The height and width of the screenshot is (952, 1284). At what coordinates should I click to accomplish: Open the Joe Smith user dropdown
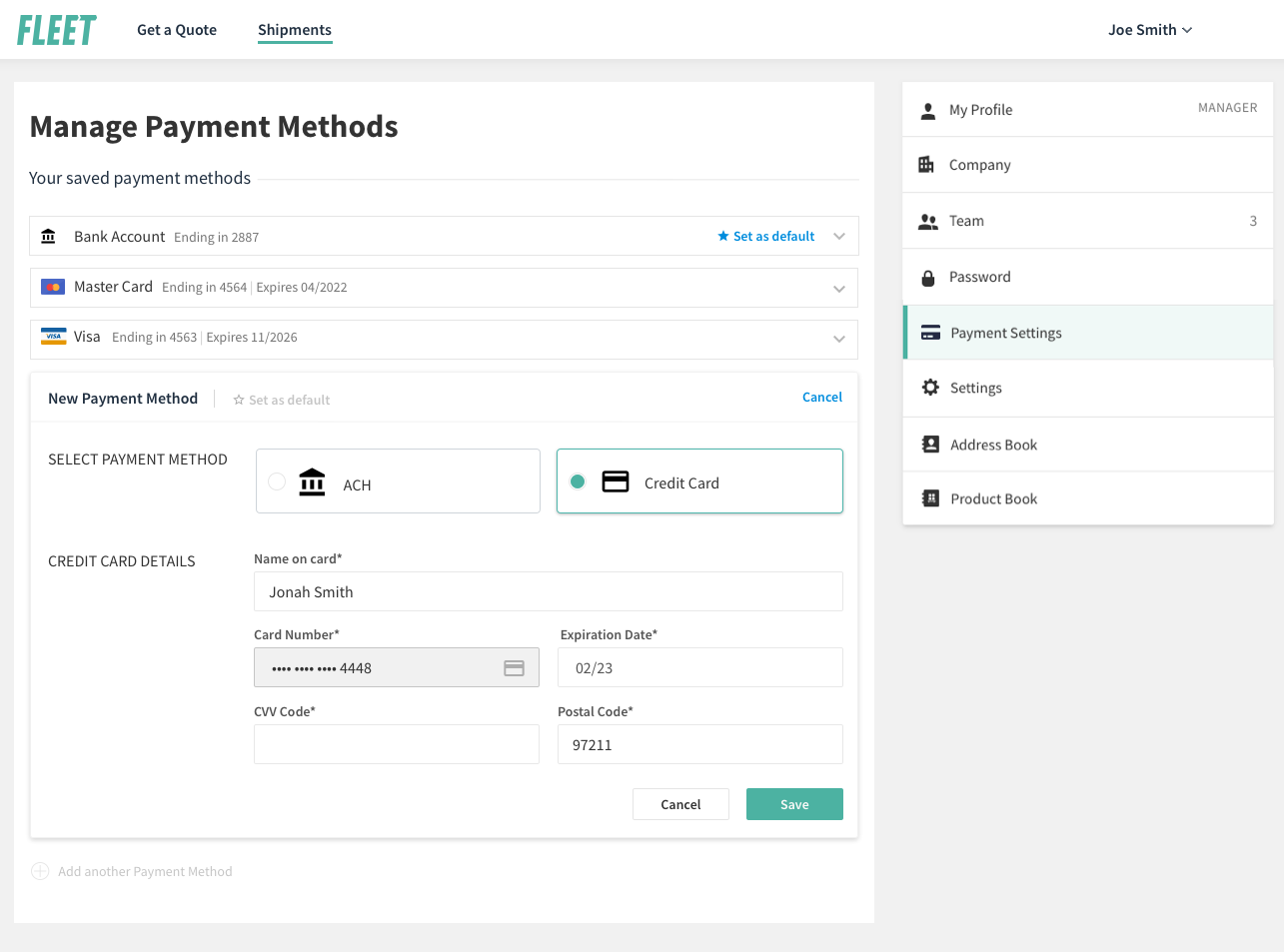[1149, 30]
